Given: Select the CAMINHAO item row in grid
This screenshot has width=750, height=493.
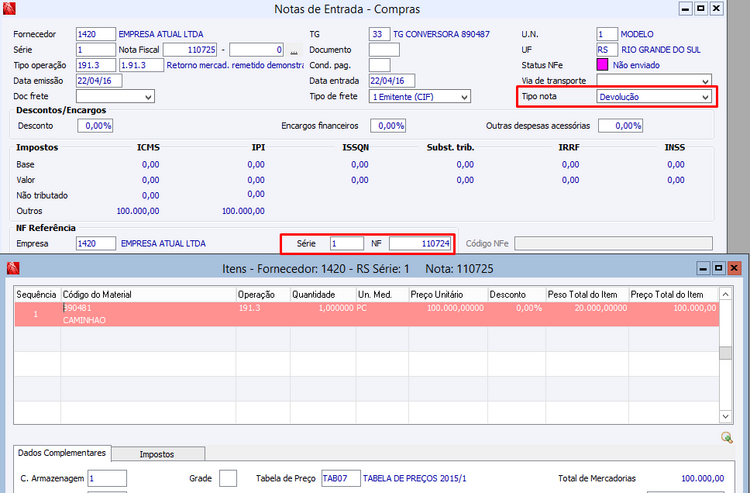Looking at the screenshot, I should 300,314.
